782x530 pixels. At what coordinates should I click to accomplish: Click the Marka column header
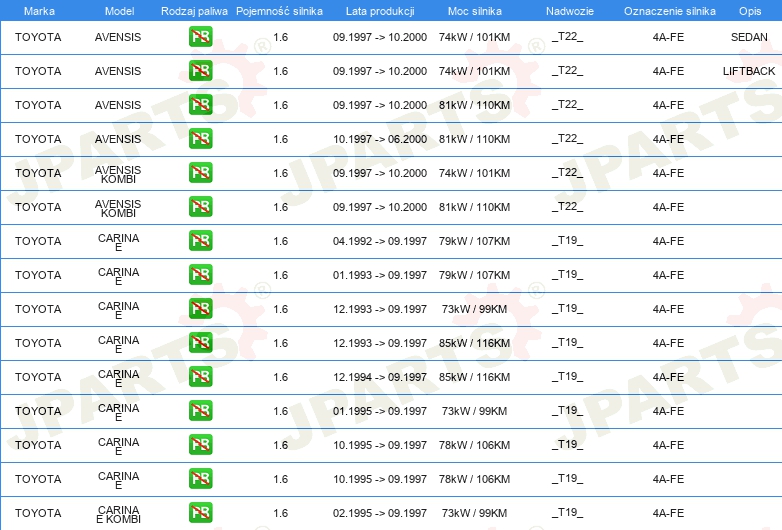point(39,11)
